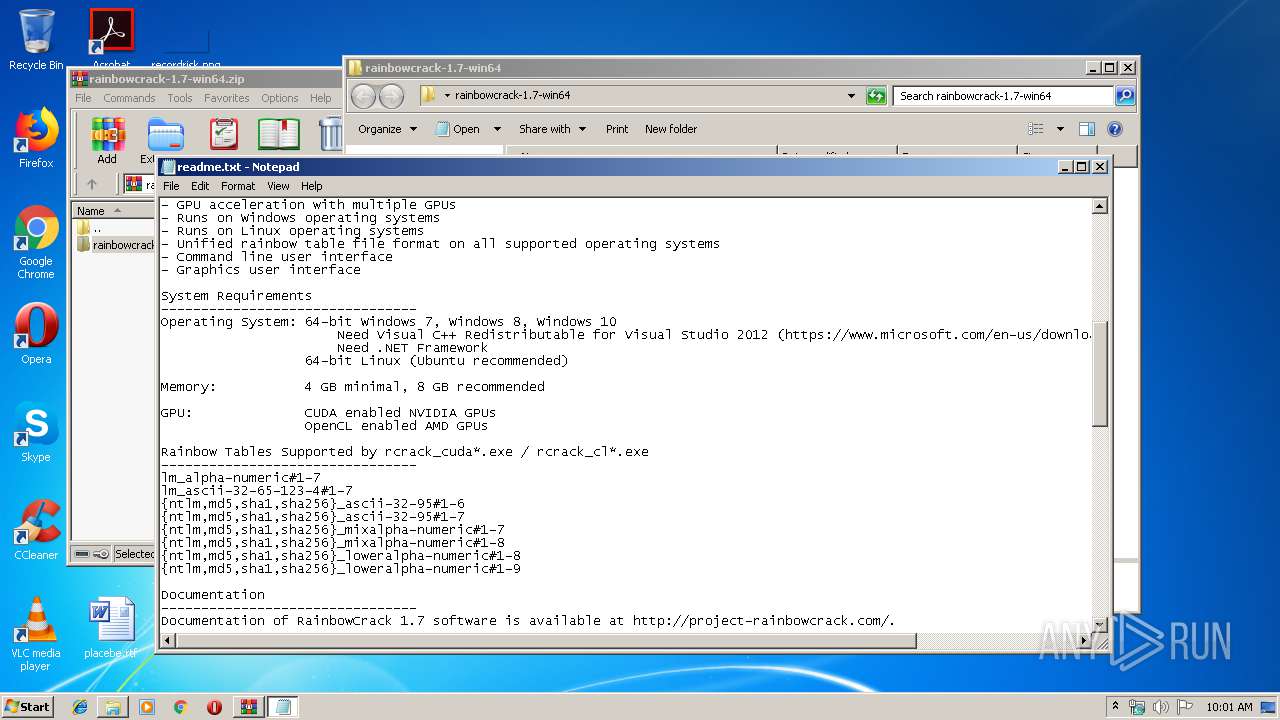Open the CCleaner desktop shortcut
The height and width of the screenshot is (720, 1280).
[36, 531]
